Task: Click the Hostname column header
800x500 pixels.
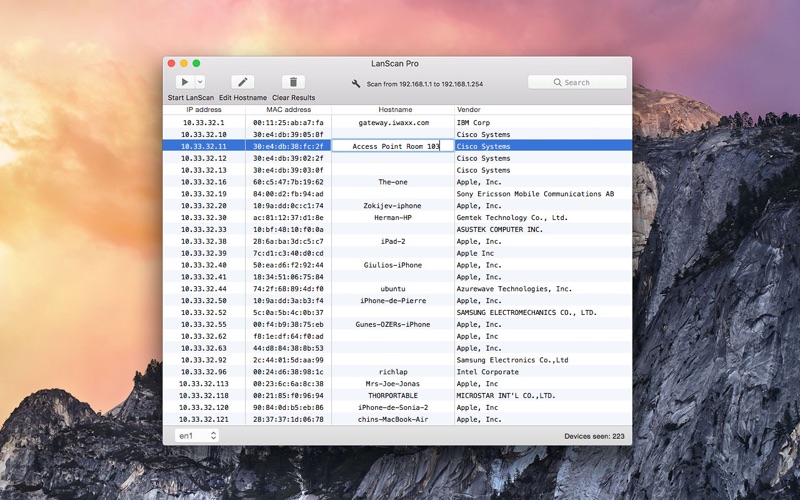Action: 394,109
